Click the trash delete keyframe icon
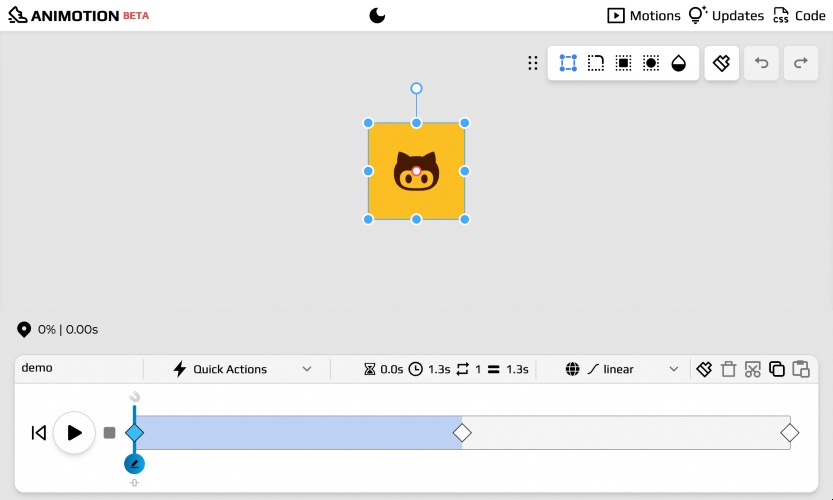The image size is (833, 500). tap(728, 369)
